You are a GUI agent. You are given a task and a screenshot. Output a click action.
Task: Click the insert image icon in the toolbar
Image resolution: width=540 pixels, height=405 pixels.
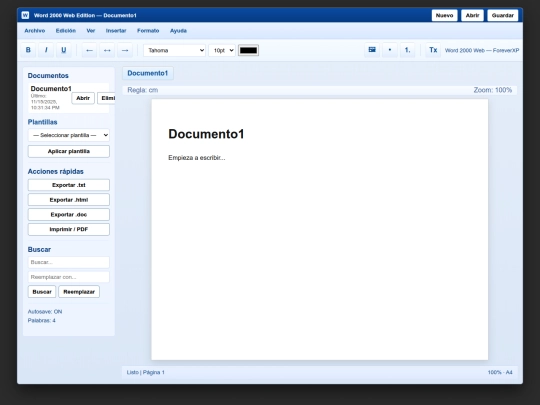pos(372,50)
